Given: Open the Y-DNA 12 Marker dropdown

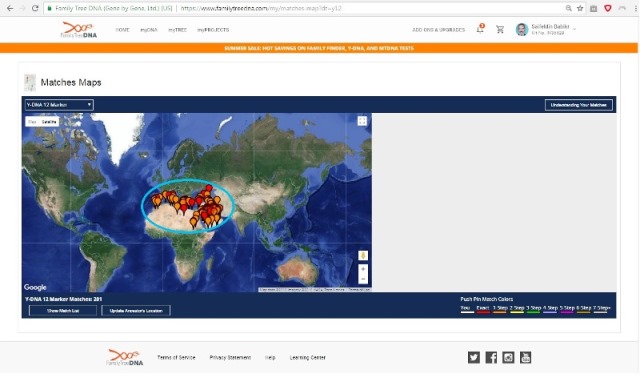Looking at the screenshot, I should [x=59, y=105].
